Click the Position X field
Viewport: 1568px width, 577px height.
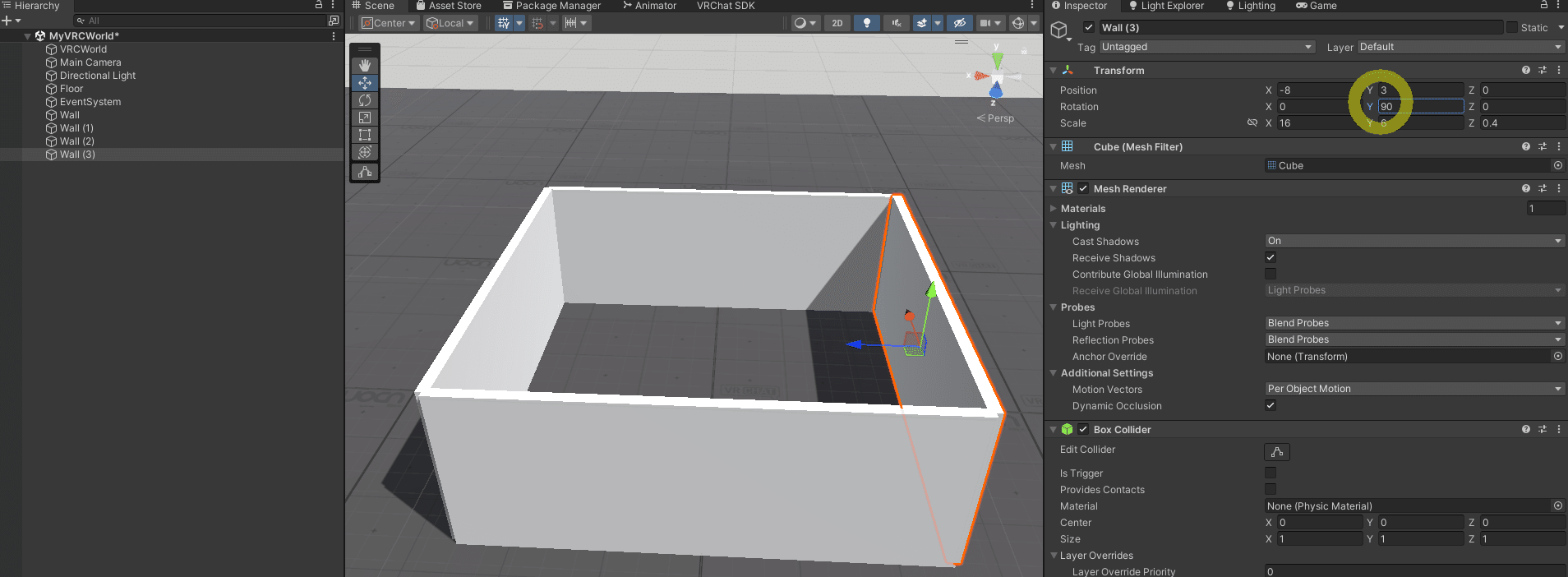pos(1318,90)
